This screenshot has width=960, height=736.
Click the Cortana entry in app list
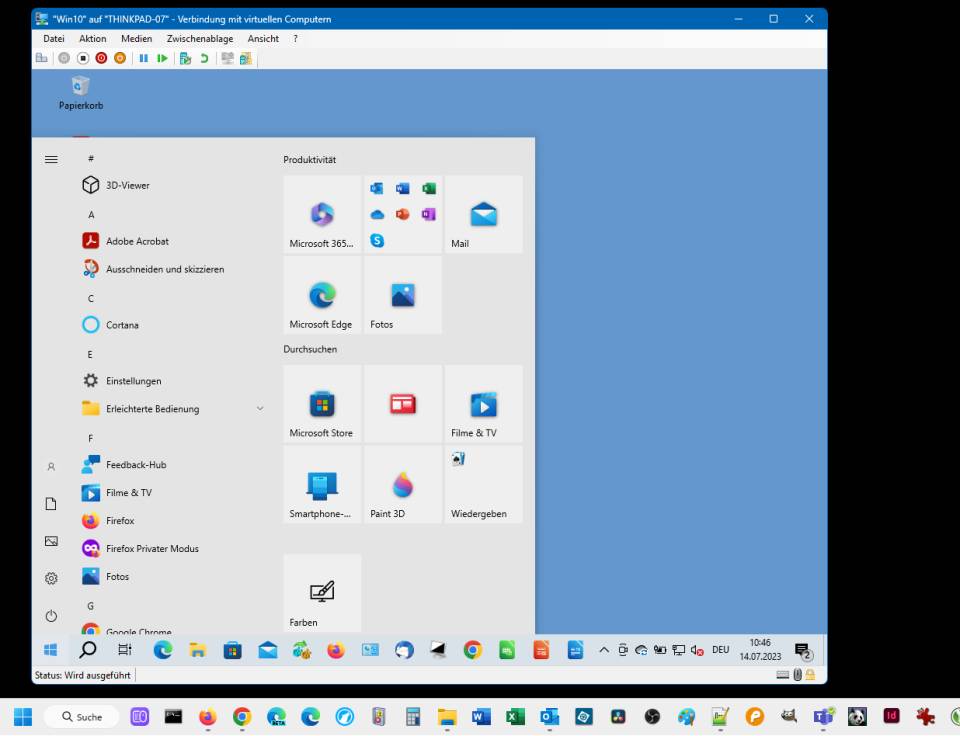tap(122, 325)
